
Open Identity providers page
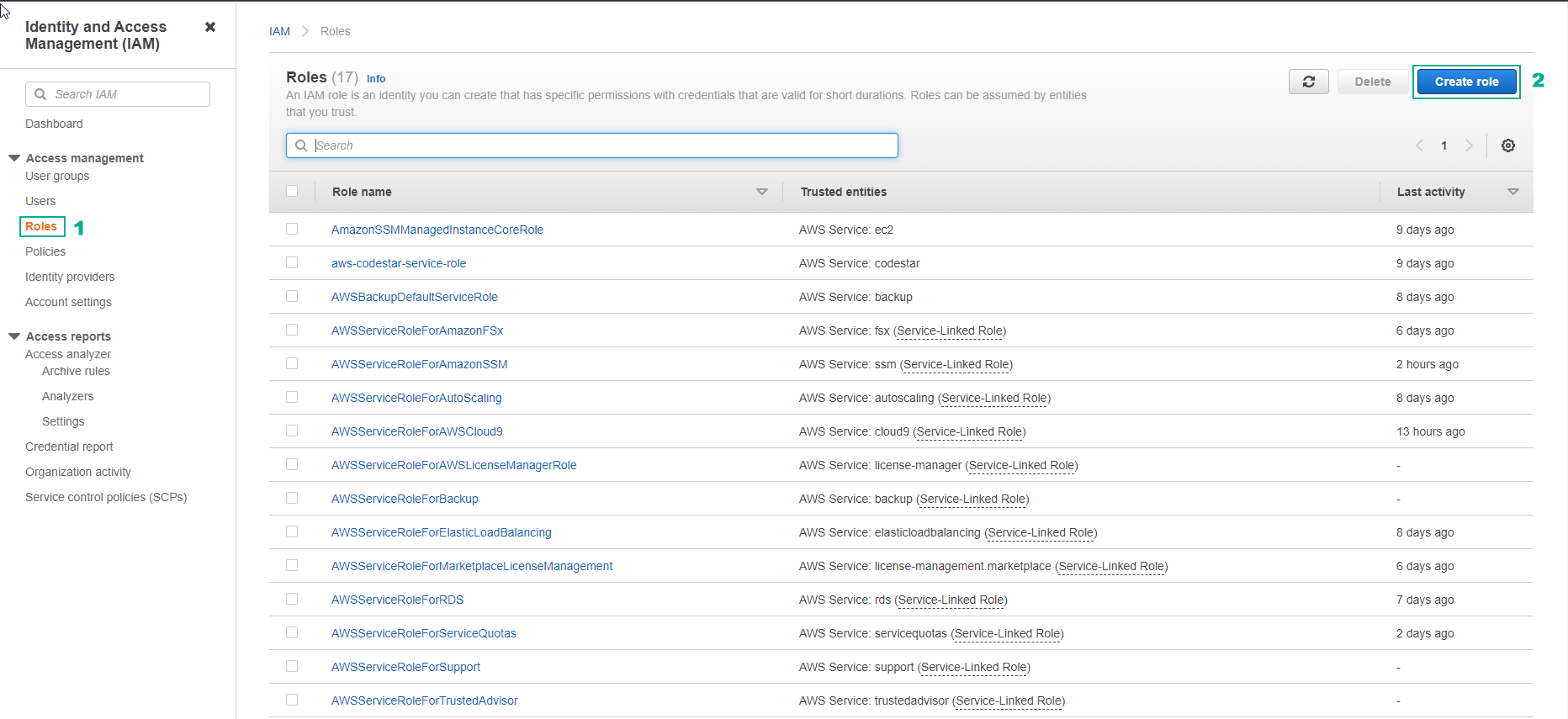tap(70, 277)
